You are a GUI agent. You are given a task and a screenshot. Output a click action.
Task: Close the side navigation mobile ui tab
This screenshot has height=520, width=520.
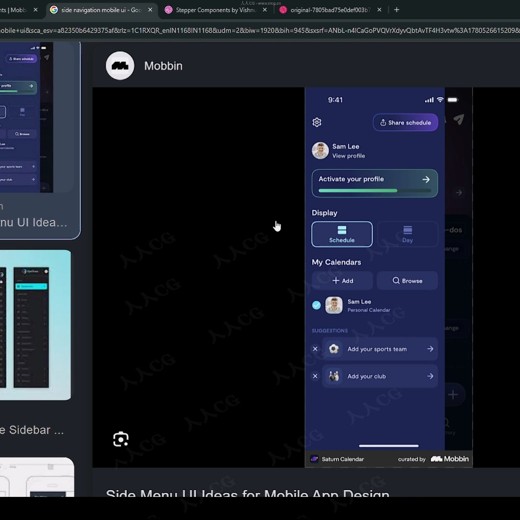150,10
